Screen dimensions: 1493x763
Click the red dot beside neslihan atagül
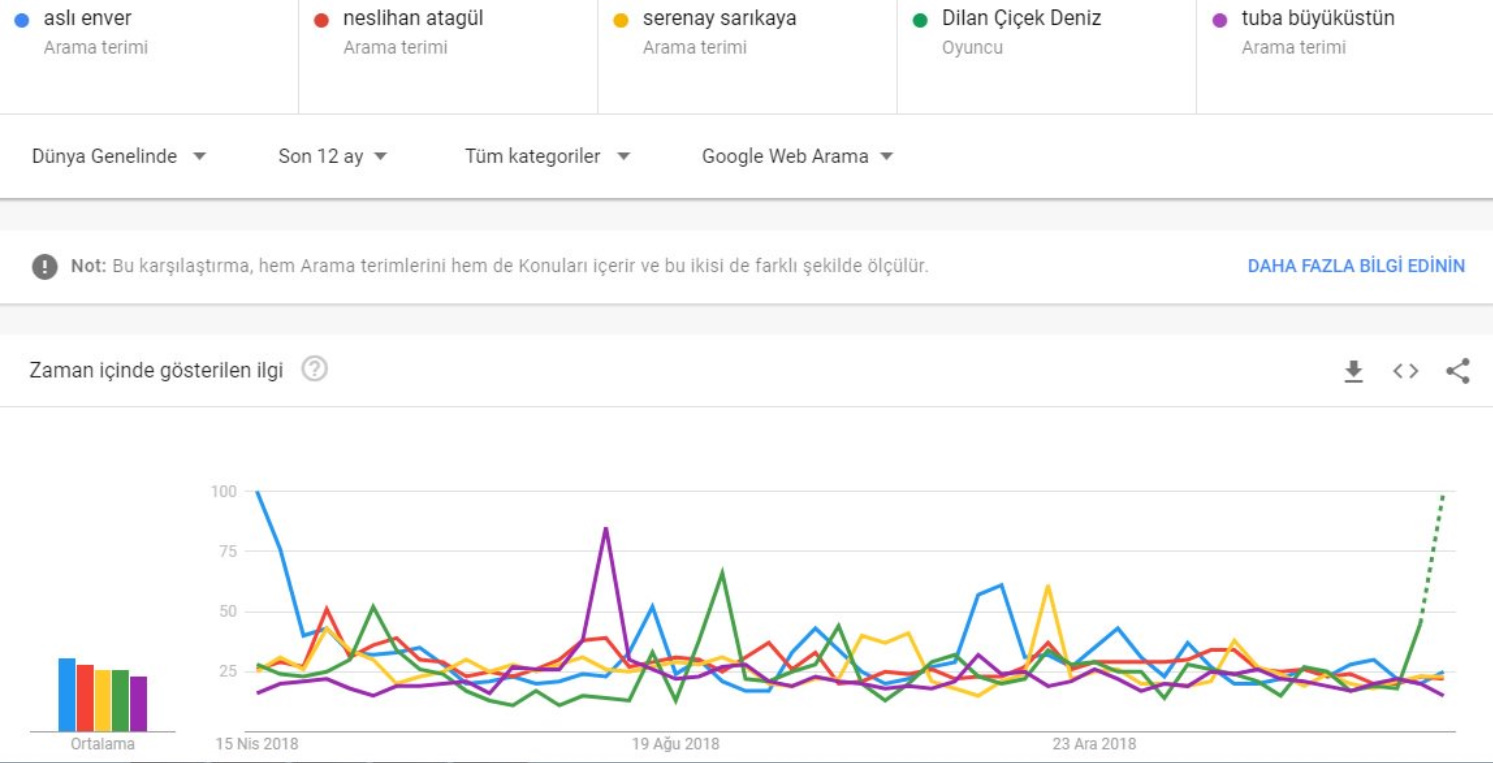(x=321, y=20)
